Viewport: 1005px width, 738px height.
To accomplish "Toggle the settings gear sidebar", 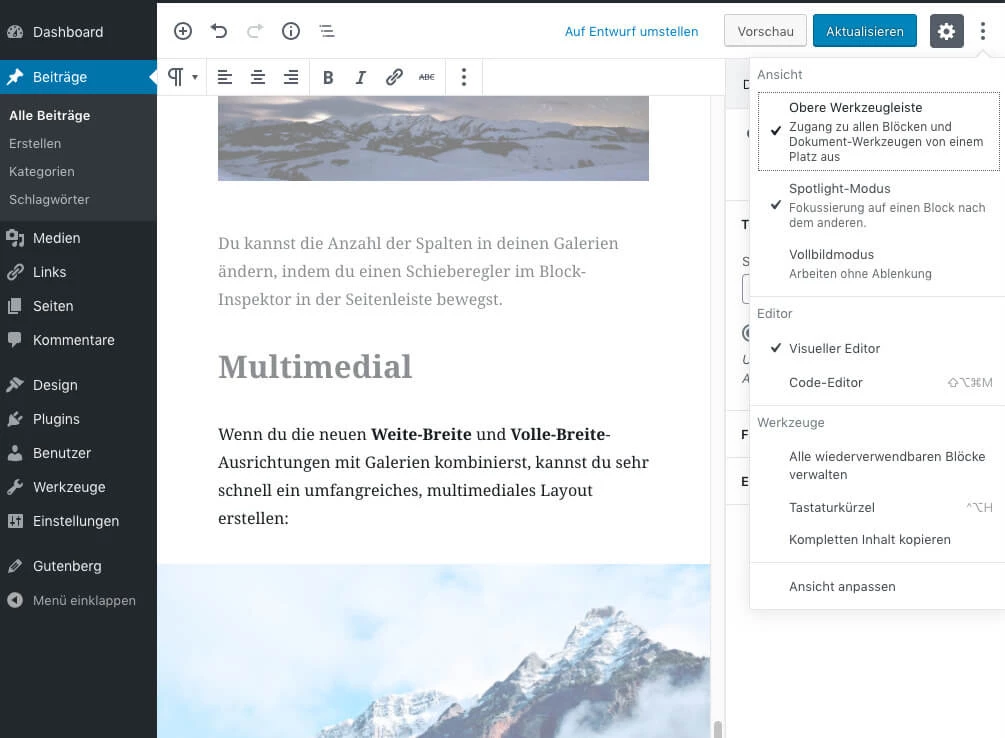I will pos(946,31).
